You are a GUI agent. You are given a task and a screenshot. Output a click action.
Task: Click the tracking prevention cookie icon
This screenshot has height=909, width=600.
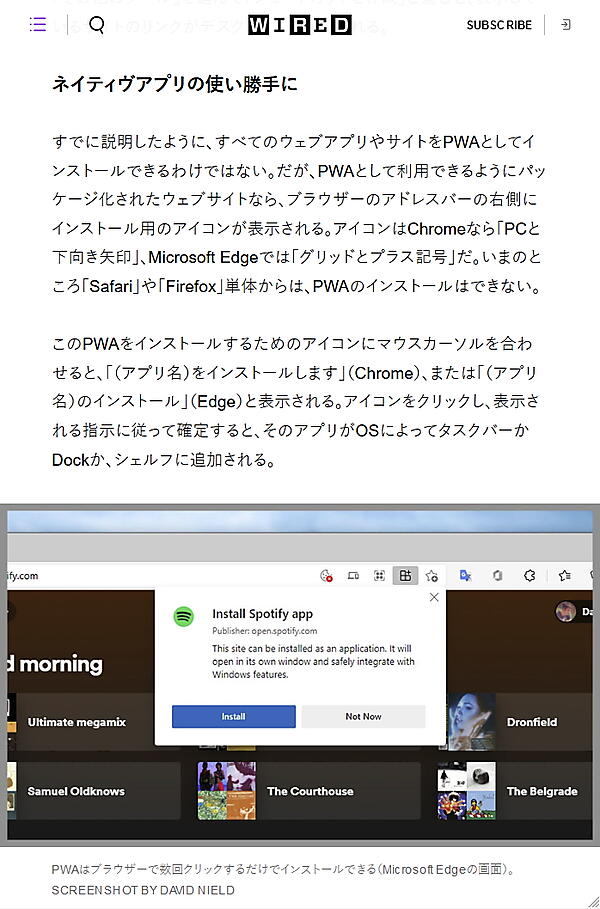[x=326, y=576]
